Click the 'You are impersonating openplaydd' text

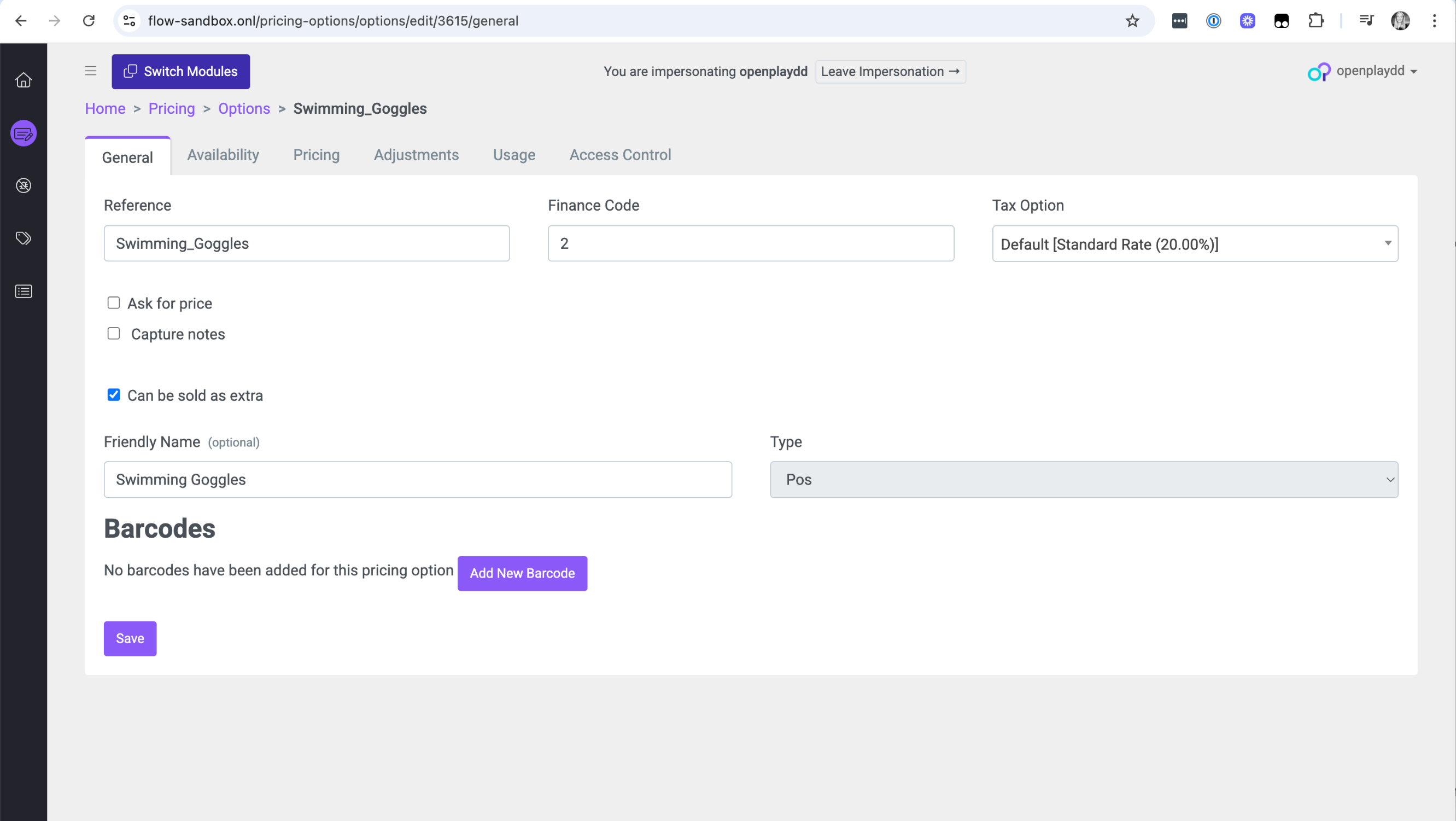click(705, 71)
